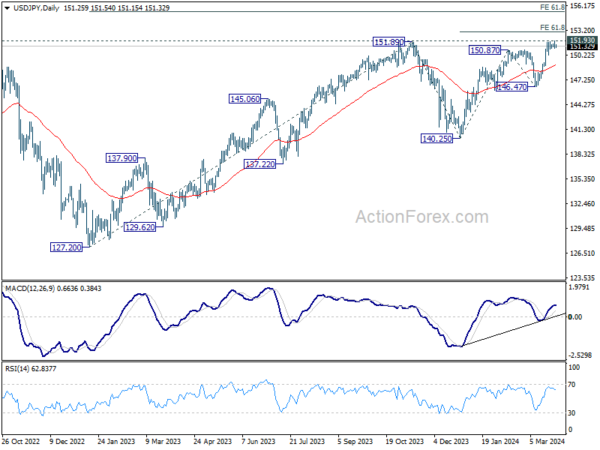Viewport: 600px width, 450px height.
Task: Click the 26 Oct 2022 date label
Action: [21, 441]
